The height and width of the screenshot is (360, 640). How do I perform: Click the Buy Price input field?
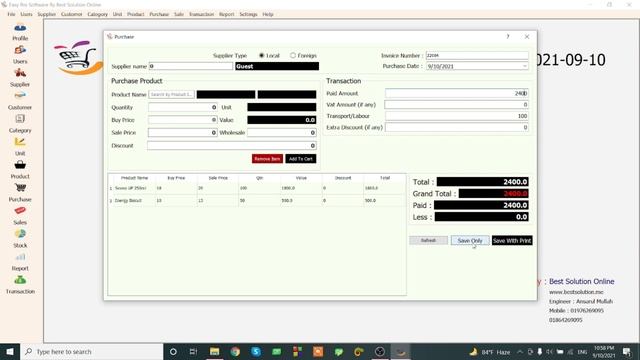tap(182, 120)
